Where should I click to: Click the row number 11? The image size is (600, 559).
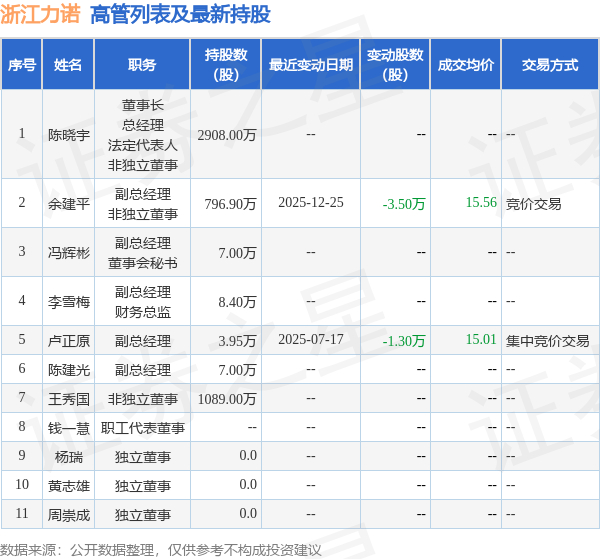(x=22, y=513)
